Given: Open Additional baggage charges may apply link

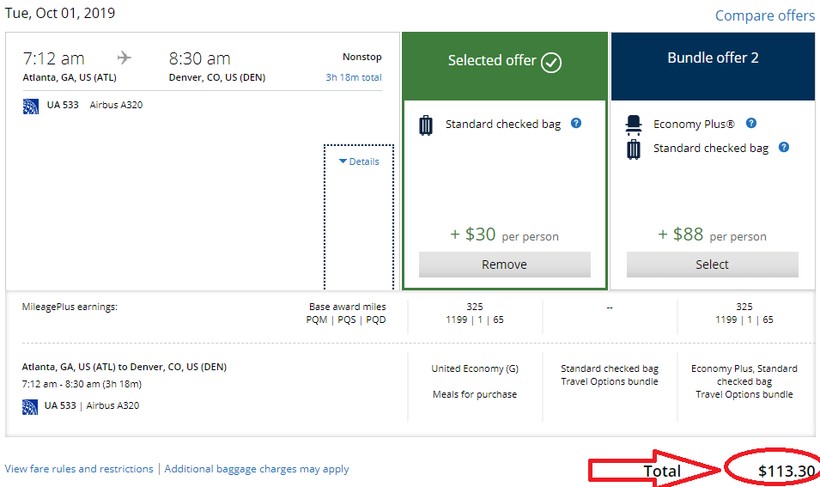Looking at the screenshot, I should click(256, 469).
